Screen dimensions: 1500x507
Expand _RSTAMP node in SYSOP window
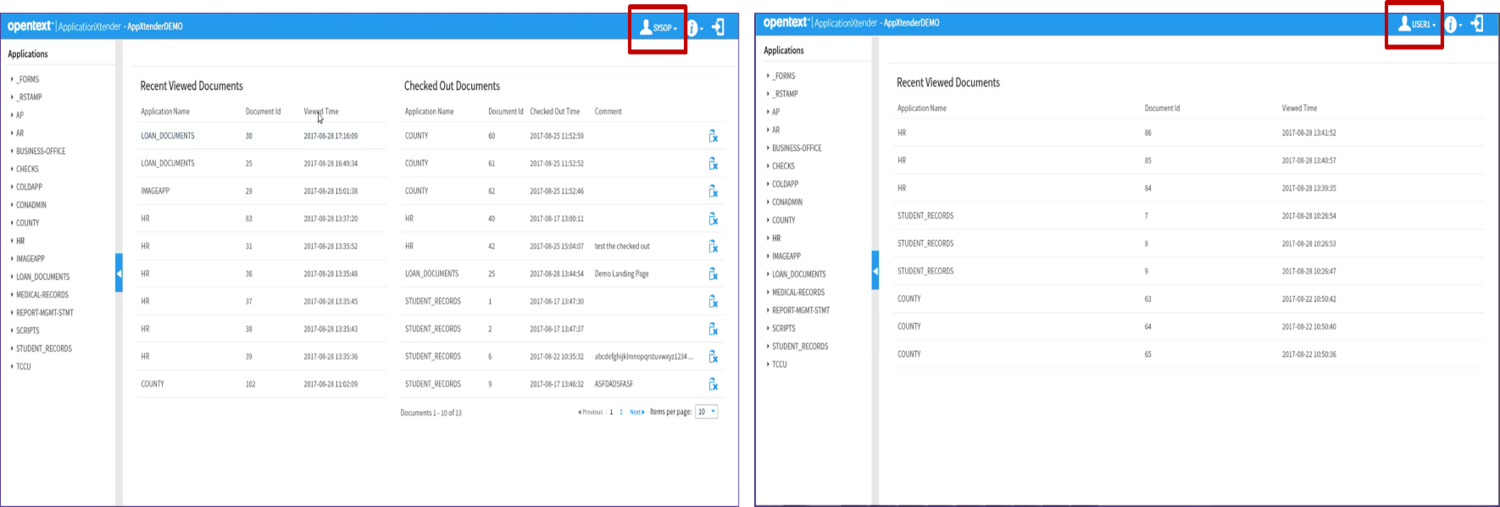point(12,97)
